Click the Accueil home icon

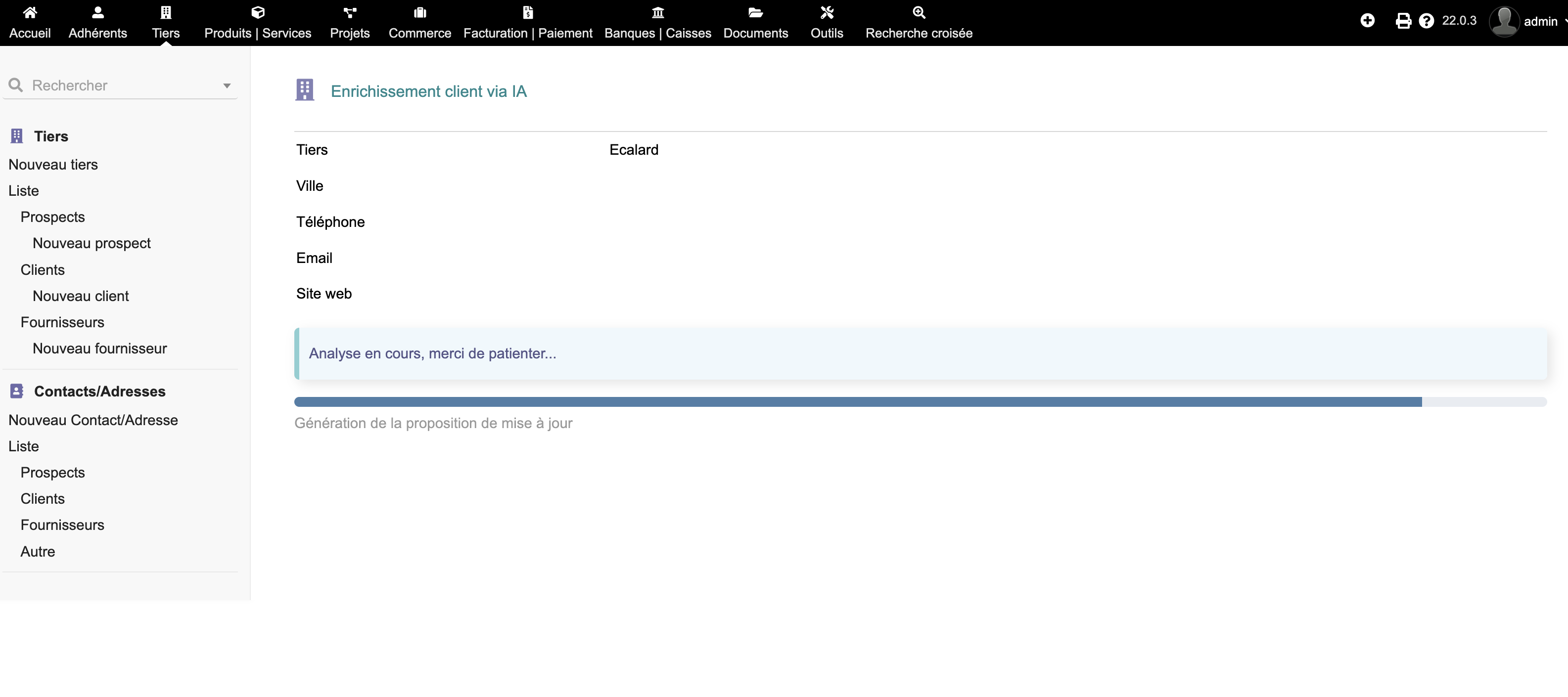pos(30,12)
